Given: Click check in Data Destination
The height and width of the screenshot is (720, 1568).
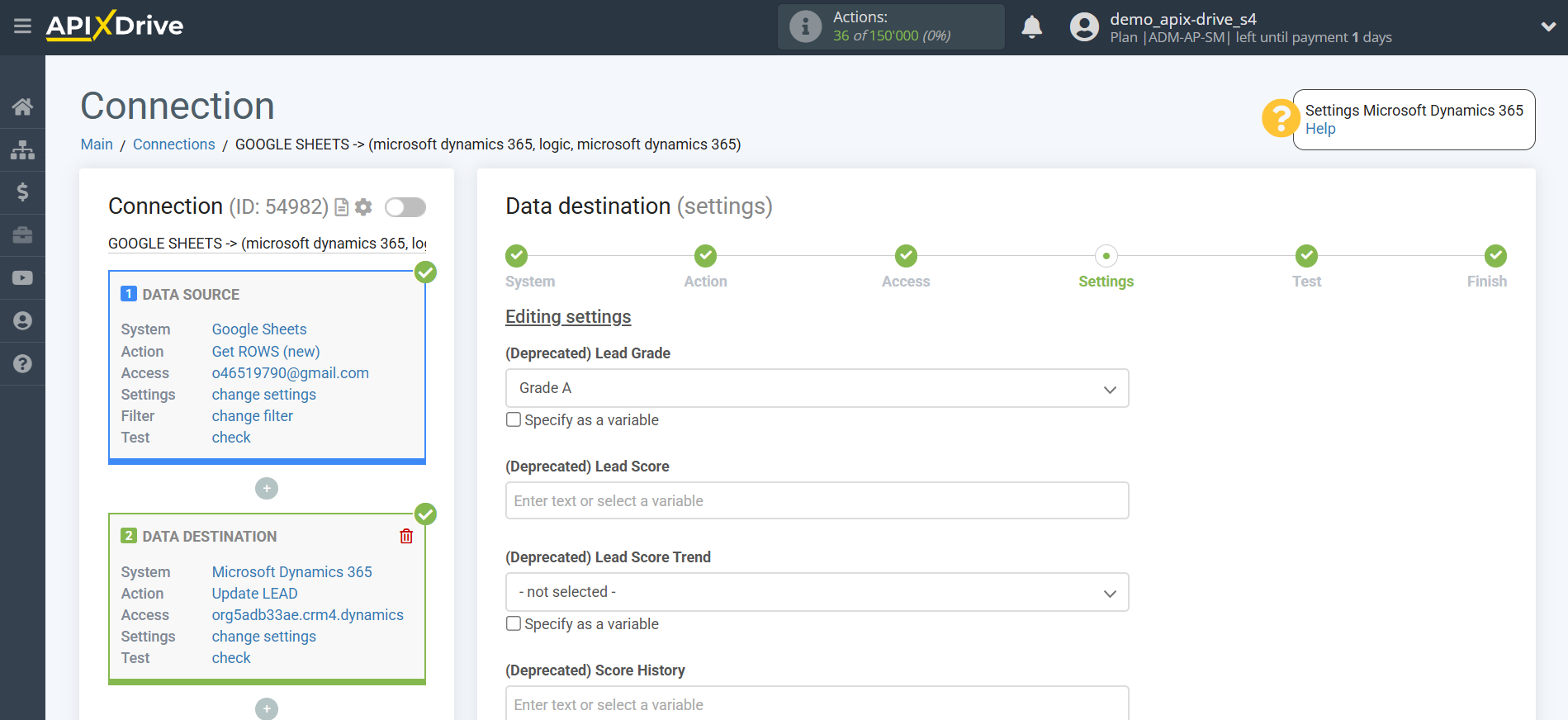Looking at the screenshot, I should (x=231, y=658).
